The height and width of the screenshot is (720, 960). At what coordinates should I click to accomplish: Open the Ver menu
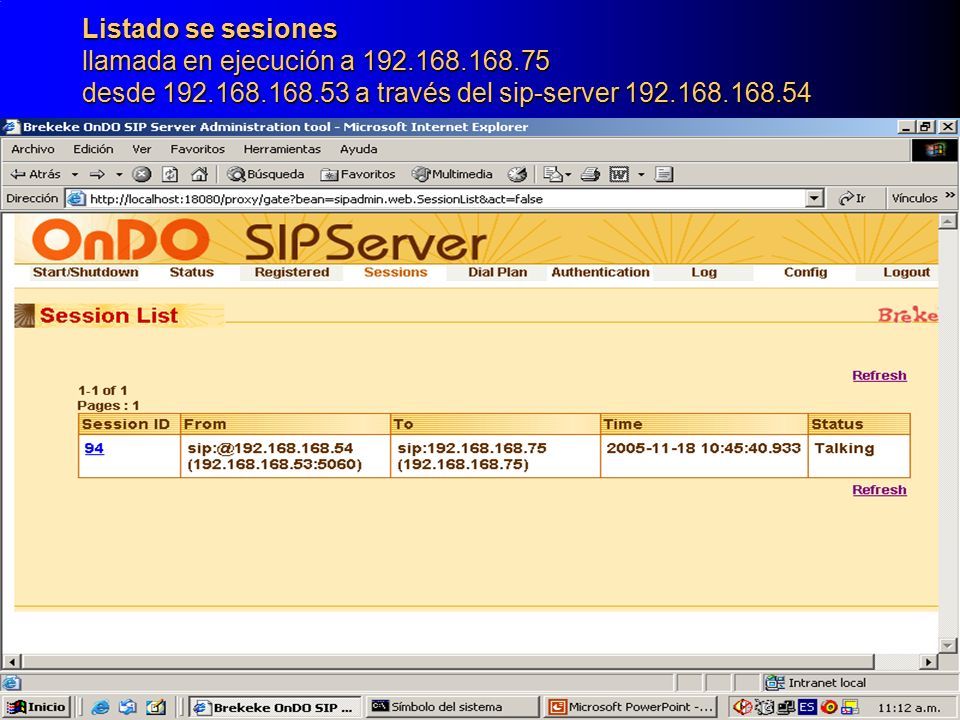point(141,149)
